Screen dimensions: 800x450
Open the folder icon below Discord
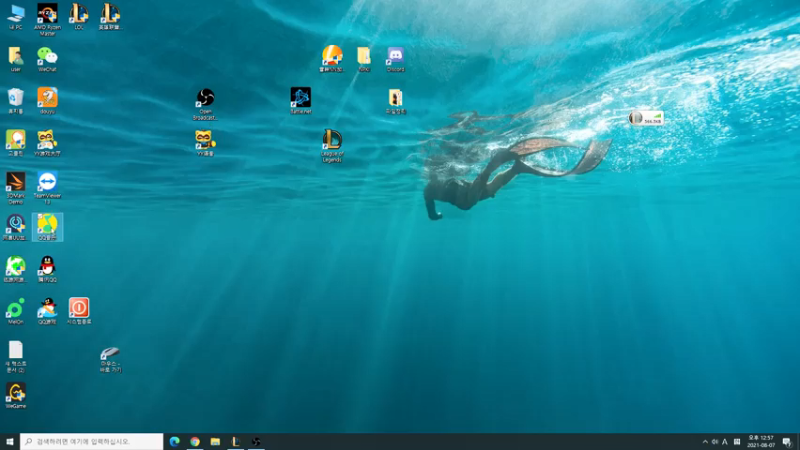pyautogui.click(x=395, y=101)
